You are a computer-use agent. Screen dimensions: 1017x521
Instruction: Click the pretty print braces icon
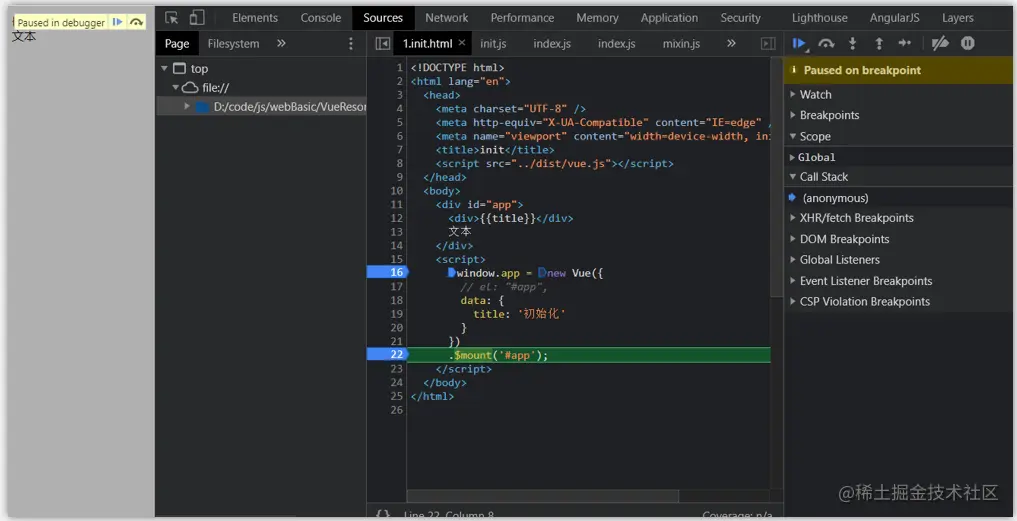coord(383,514)
